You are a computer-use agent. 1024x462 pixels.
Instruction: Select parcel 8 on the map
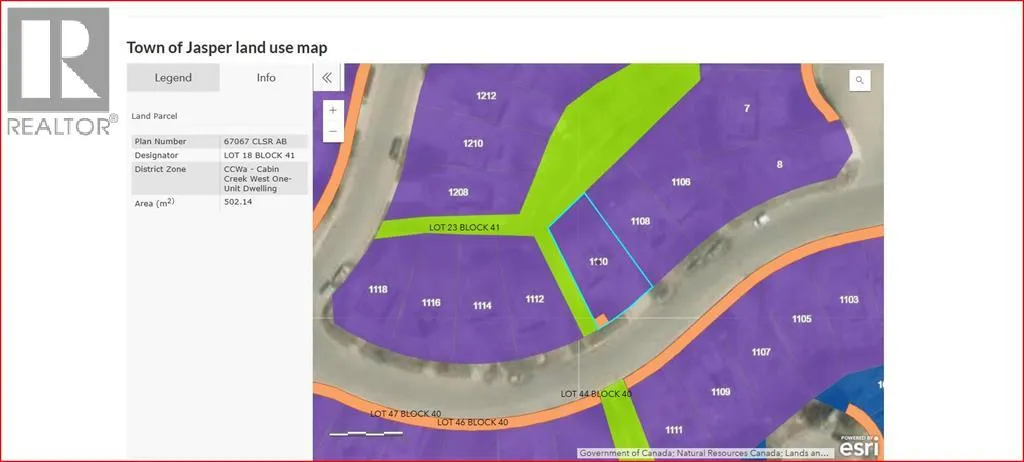click(779, 165)
